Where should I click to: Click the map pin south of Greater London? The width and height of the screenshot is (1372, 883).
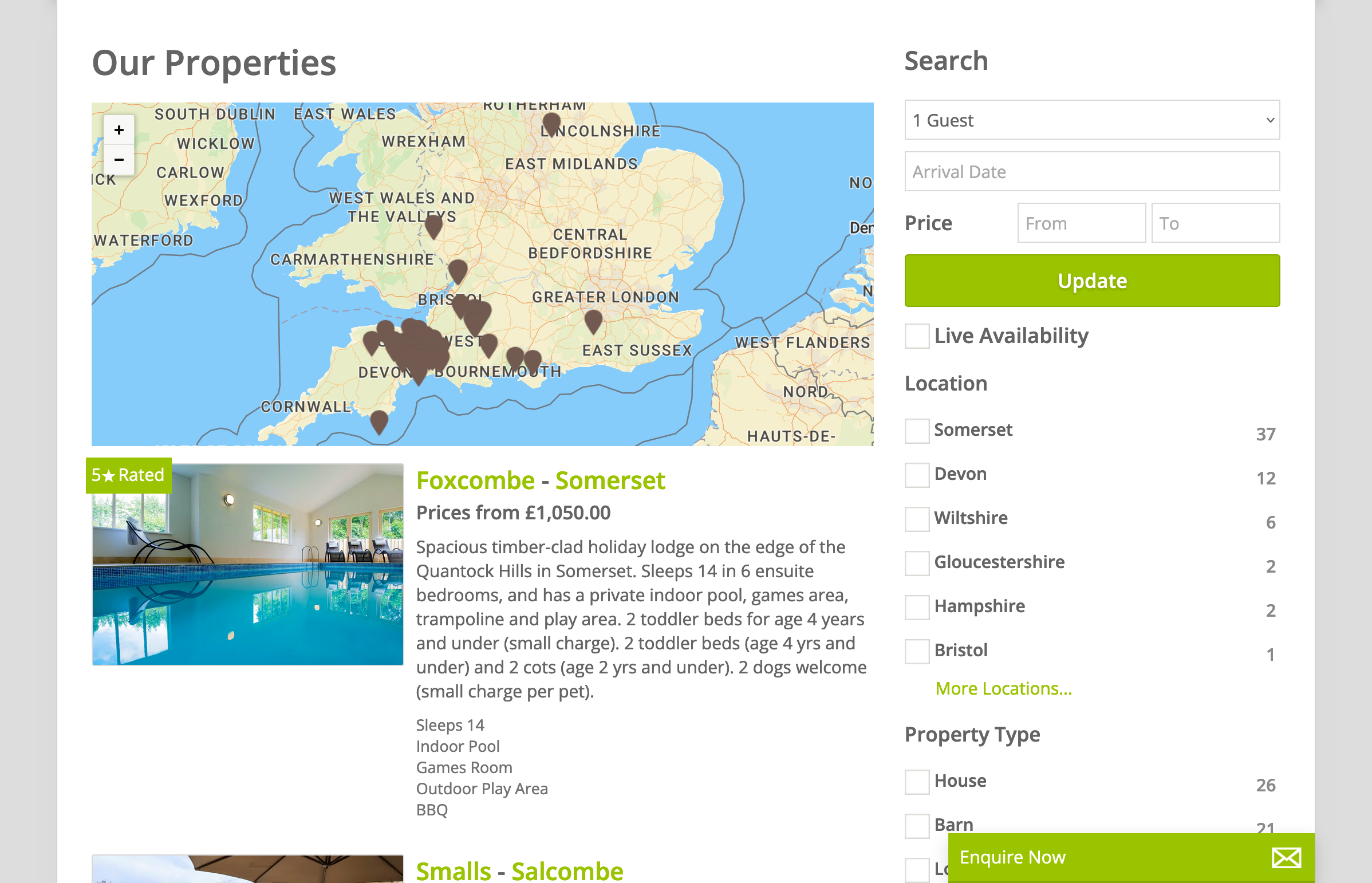[x=593, y=320]
